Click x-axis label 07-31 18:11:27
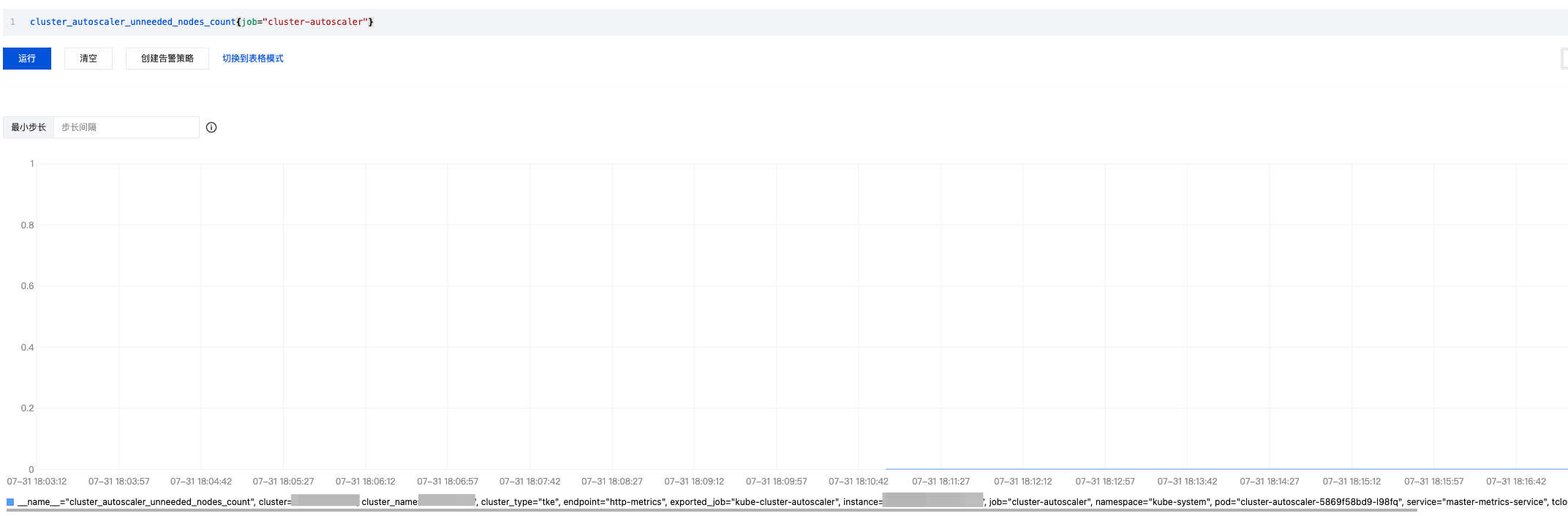 click(x=941, y=482)
